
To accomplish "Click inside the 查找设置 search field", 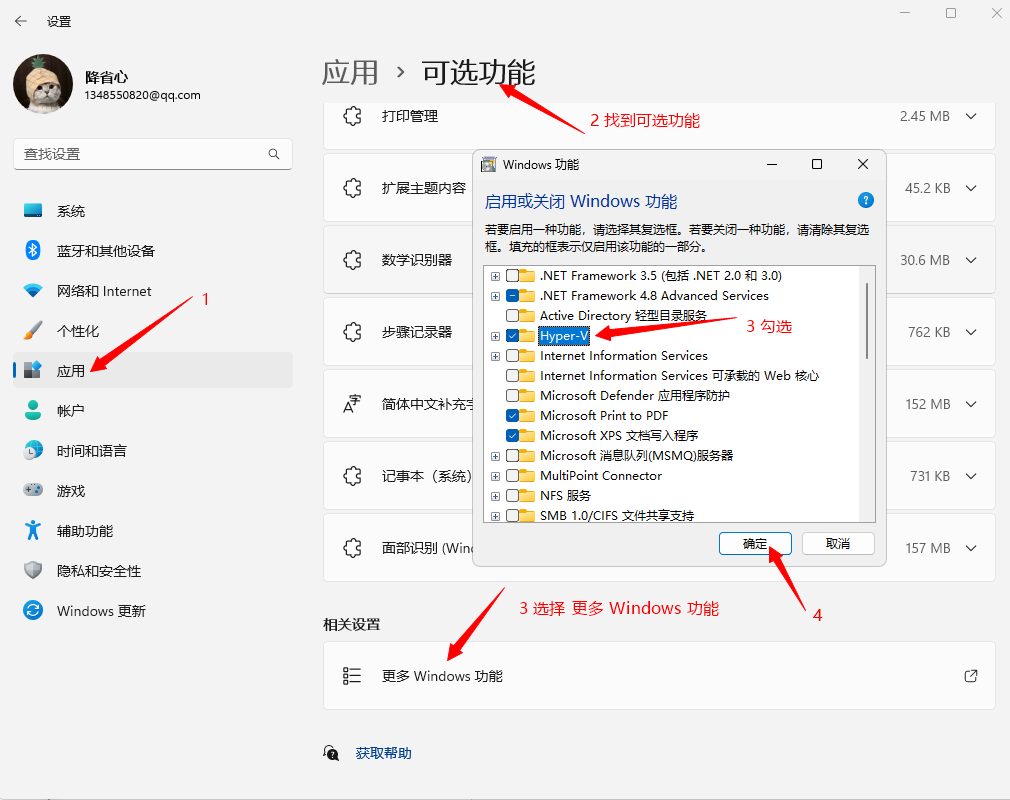I will (x=152, y=154).
